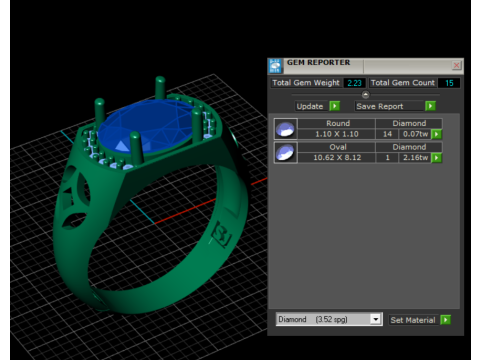The height and width of the screenshot is (360, 480).
Task: Collapse the panel header with round arrow
Action: point(365,95)
